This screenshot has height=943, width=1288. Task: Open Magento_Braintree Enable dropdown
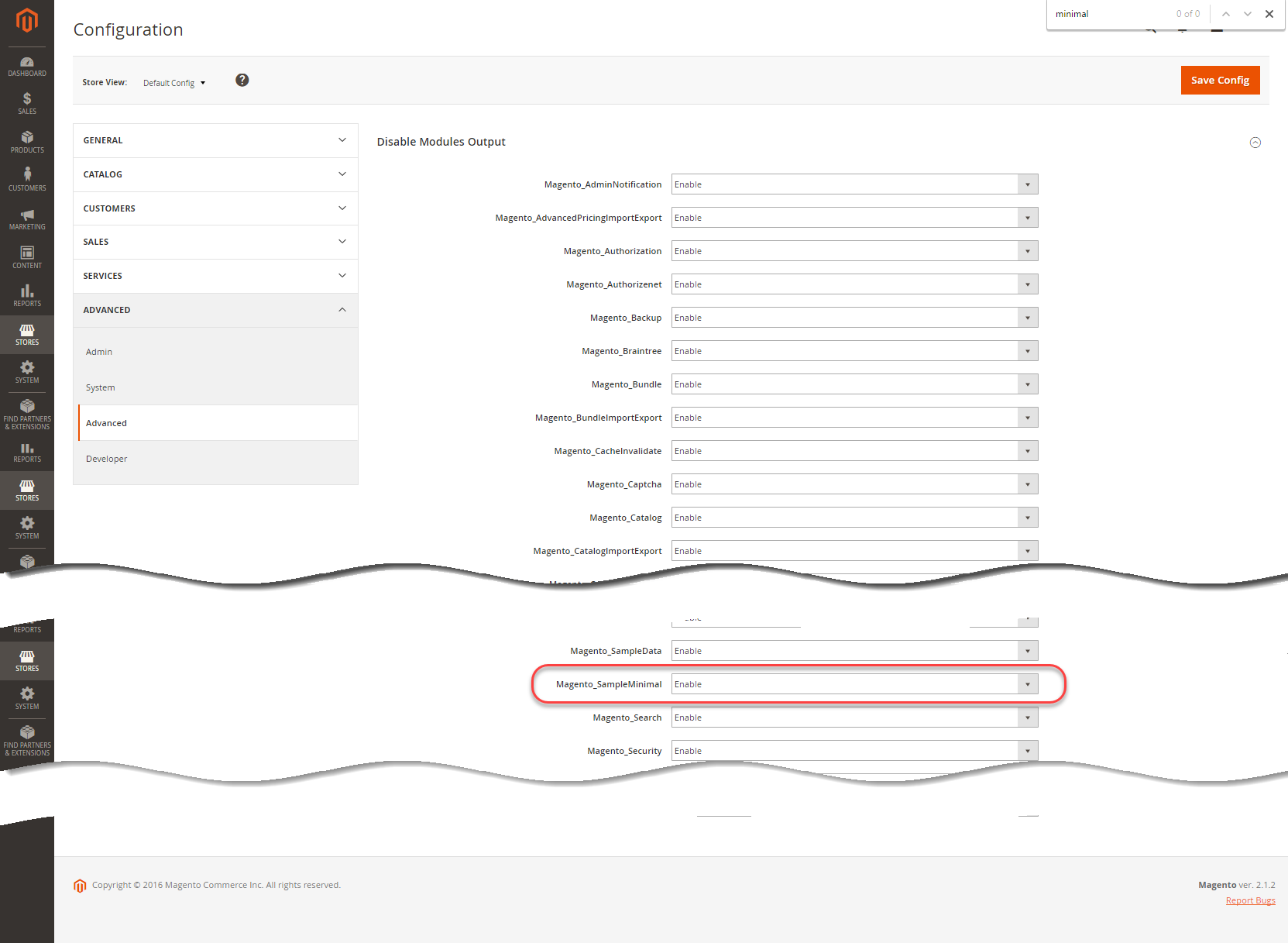pyautogui.click(x=854, y=351)
